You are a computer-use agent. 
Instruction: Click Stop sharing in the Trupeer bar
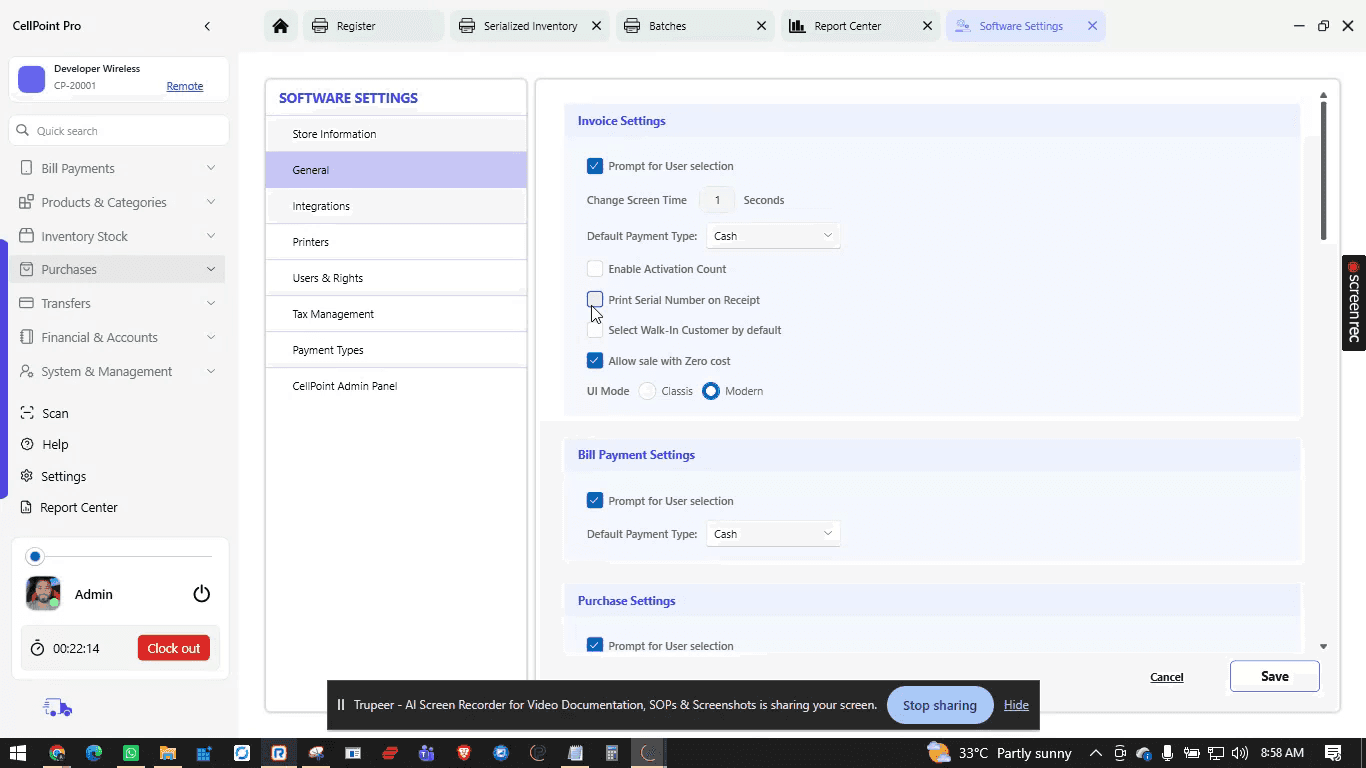click(x=940, y=705)
